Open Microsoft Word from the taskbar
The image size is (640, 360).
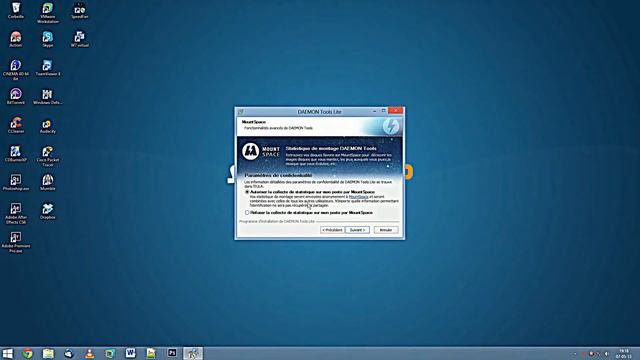click(131, 353)
